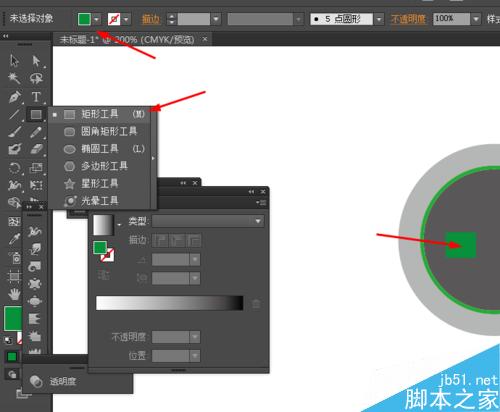Open gradient aspect ratio dropdown

195,278
